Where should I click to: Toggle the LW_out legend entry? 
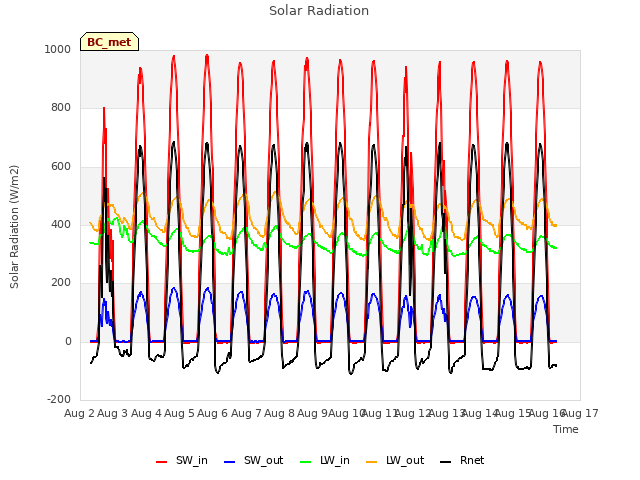click(x=395, y=460)
